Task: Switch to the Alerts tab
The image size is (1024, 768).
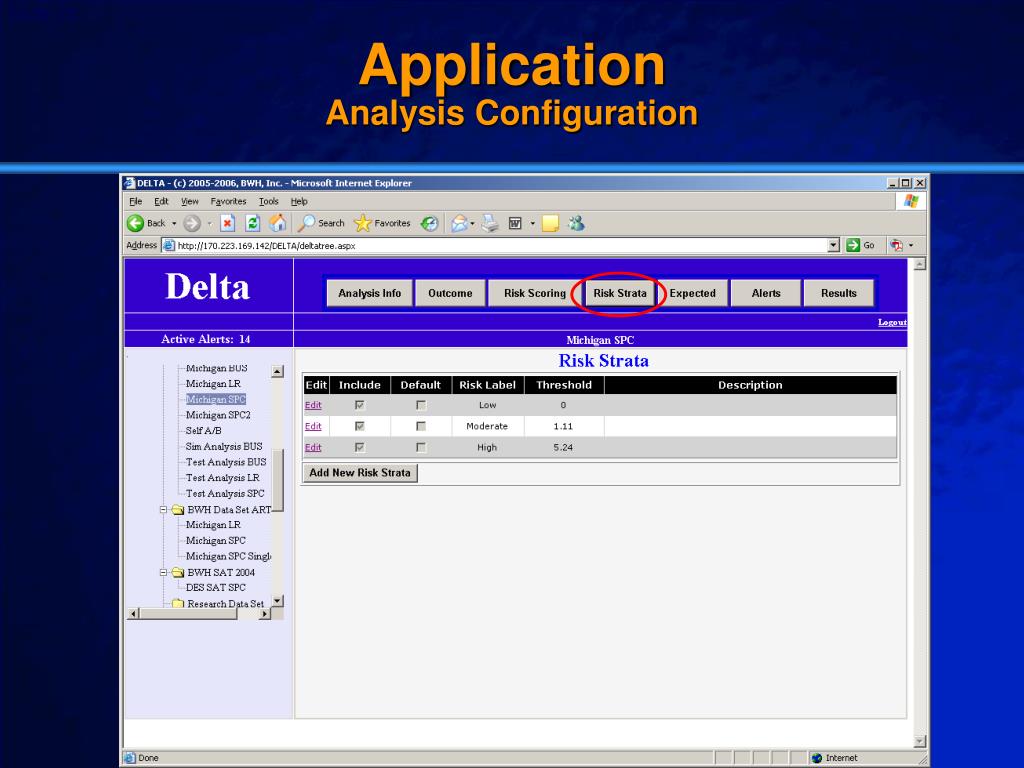Action: (x=766, y=293)
